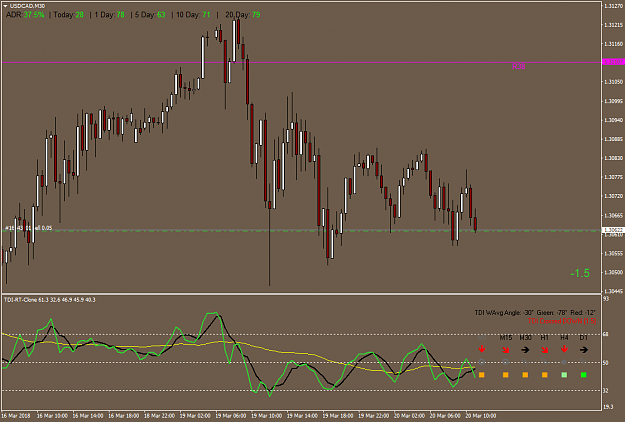Click the '16 Mar 18:00' time label
The height and width of the screenshot is (422, 625).
[124, 416]
